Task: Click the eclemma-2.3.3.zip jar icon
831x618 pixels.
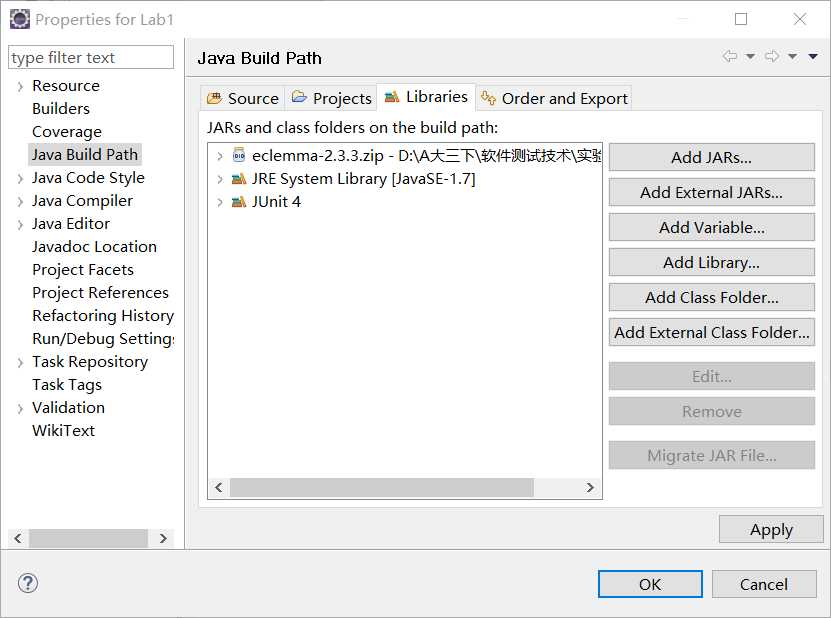Action: [239, 155]
